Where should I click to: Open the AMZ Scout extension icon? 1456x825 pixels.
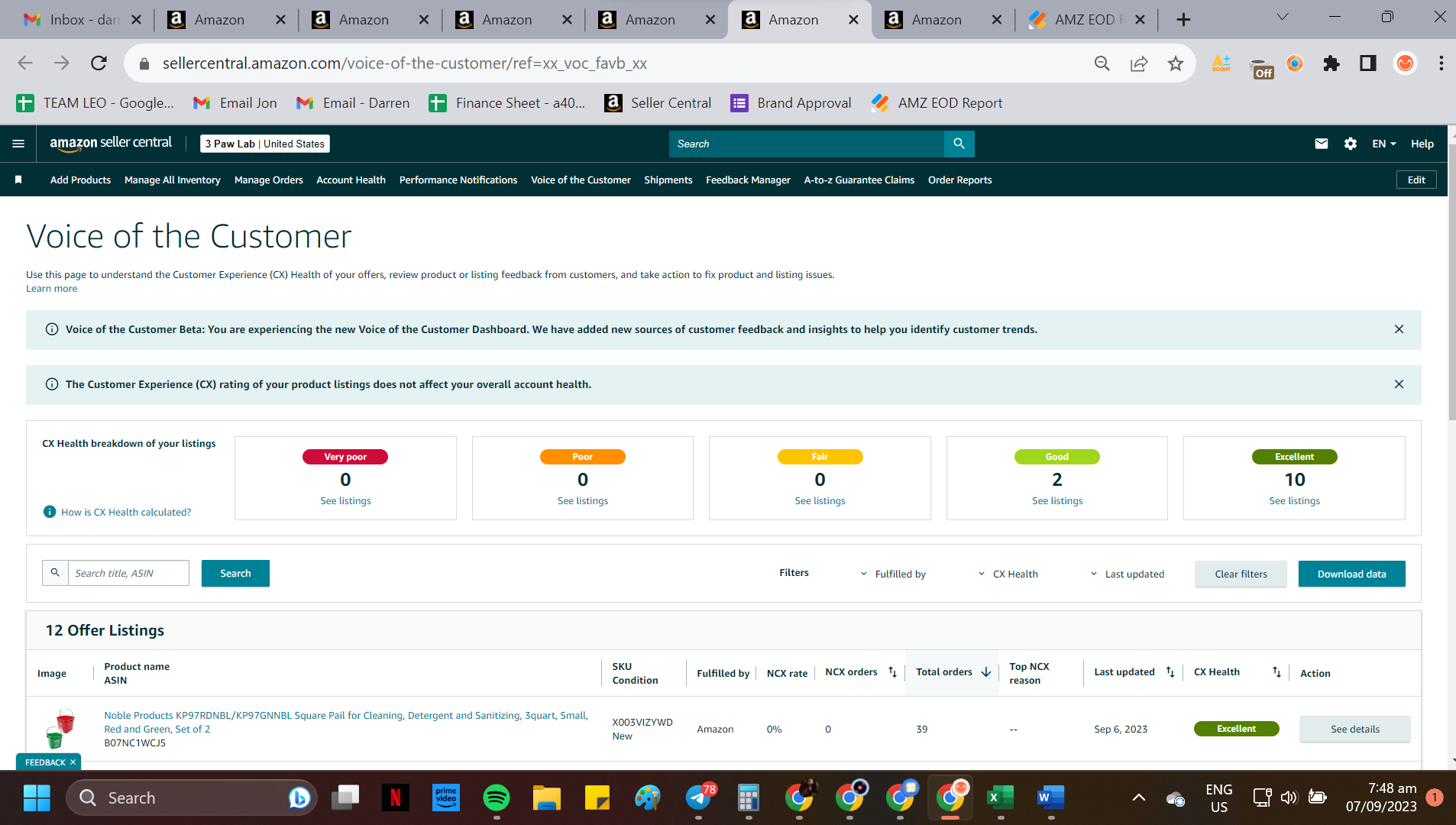pyautogui.click(x=1221, y=63)
